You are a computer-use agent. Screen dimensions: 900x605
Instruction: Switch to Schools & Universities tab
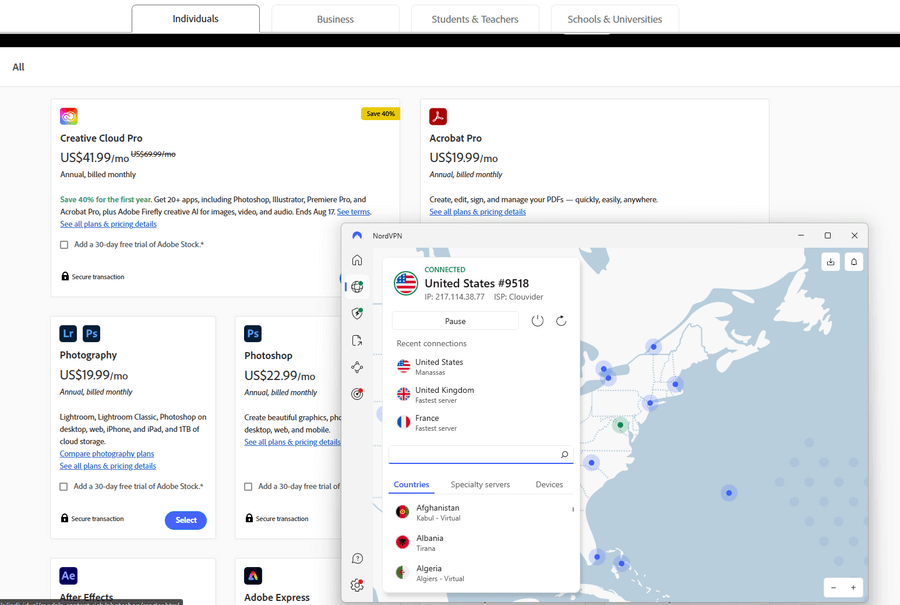[615, 19]
